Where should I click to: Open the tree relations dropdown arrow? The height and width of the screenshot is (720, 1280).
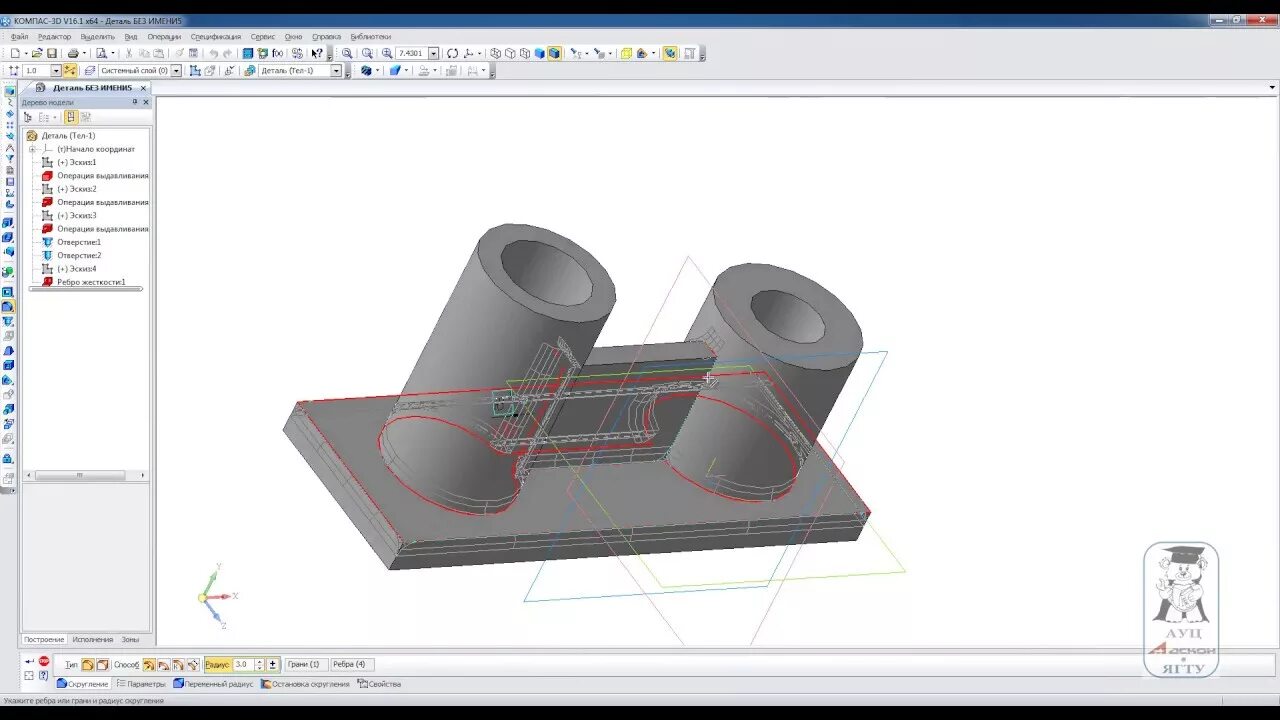pos(54,117)
